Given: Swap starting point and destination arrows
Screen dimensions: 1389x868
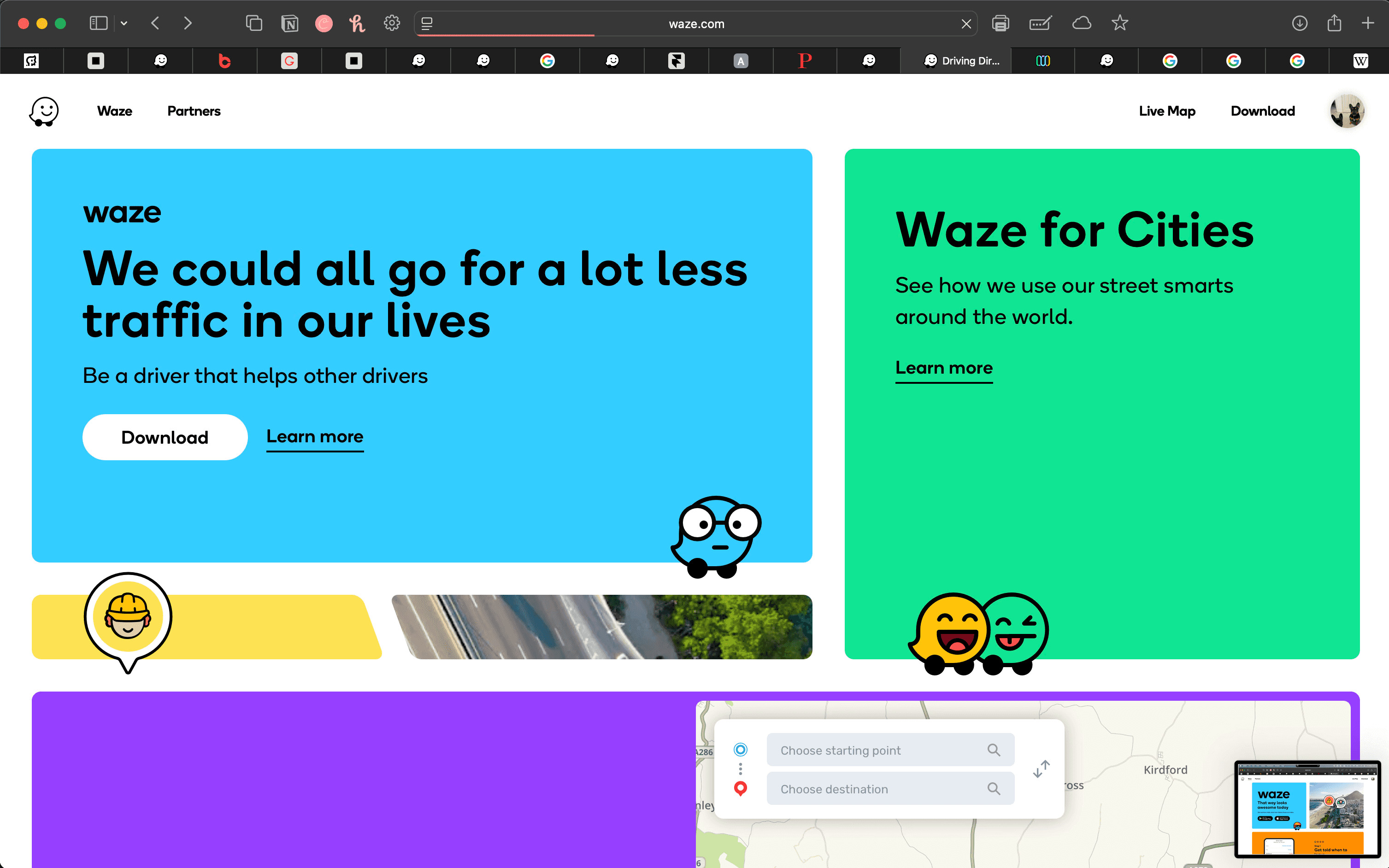Looking at the screenshot, I should pos(1041,768).
